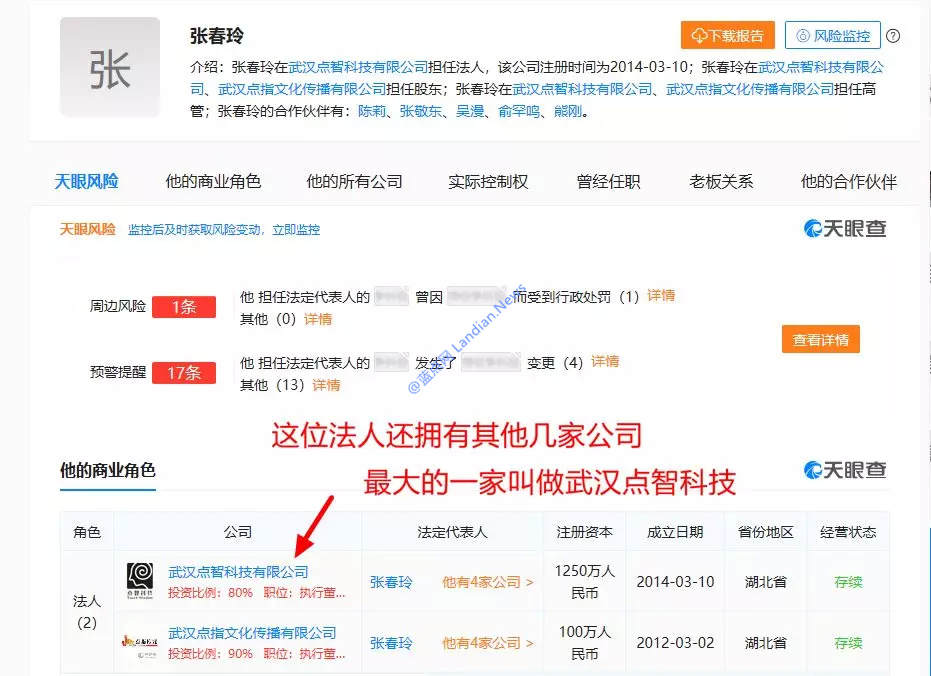Open partner link 熊刚
Screen dimensions: 931x676
pyautogui.click(x=568, y=111)
